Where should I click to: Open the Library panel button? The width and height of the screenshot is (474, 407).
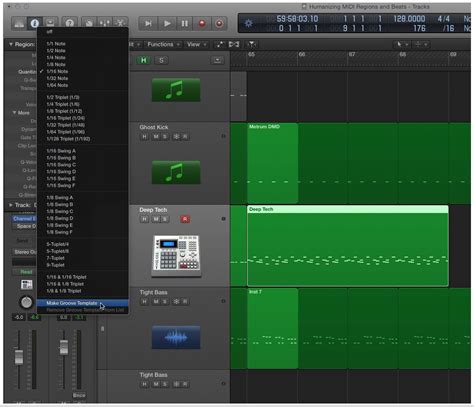(19, 23)
